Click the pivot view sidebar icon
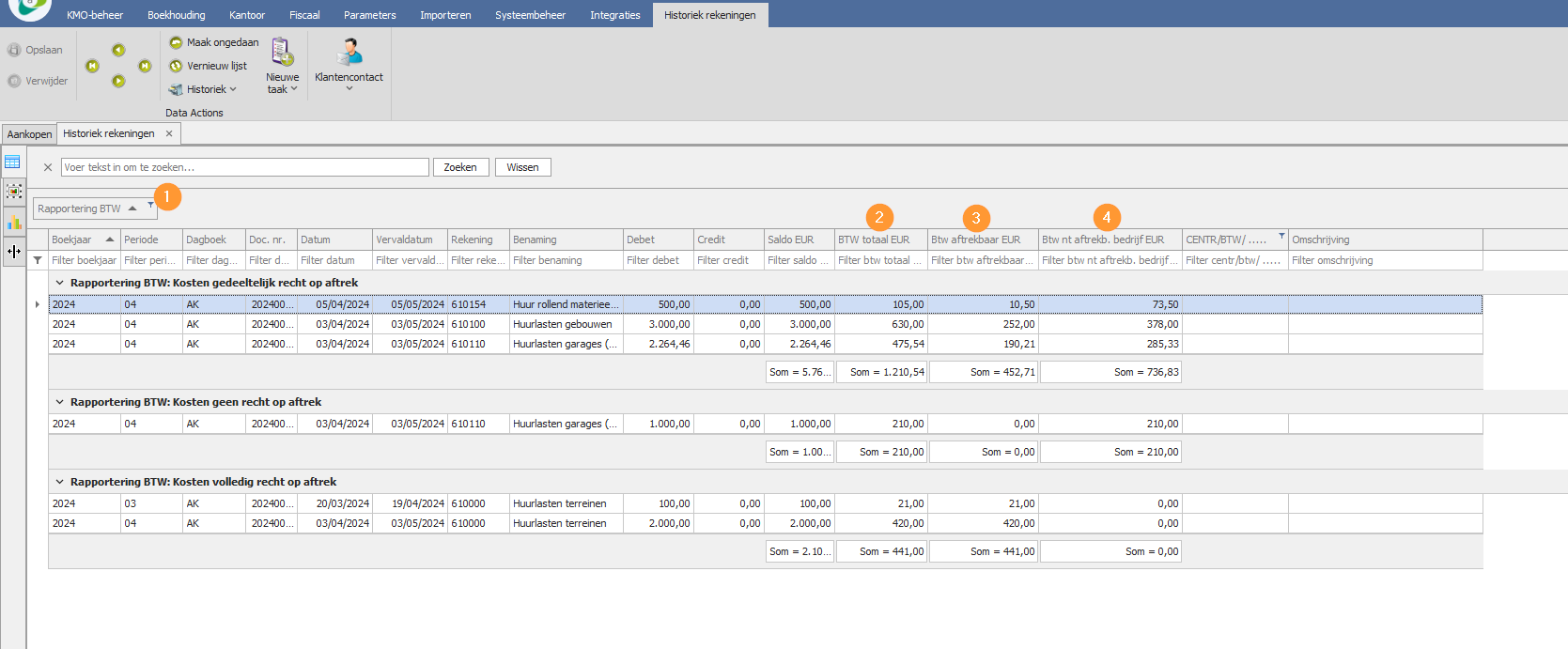Screen dimensions: 1568x649 coord(13,192)
